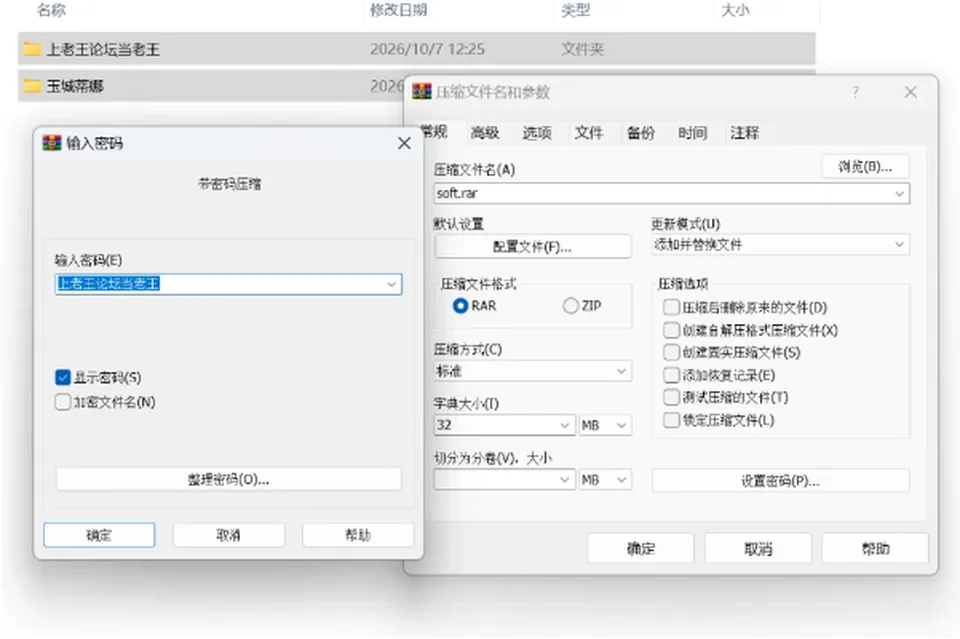Open the 文件 tab
Viewport: 960px width, 639px height.
(589, 133)
